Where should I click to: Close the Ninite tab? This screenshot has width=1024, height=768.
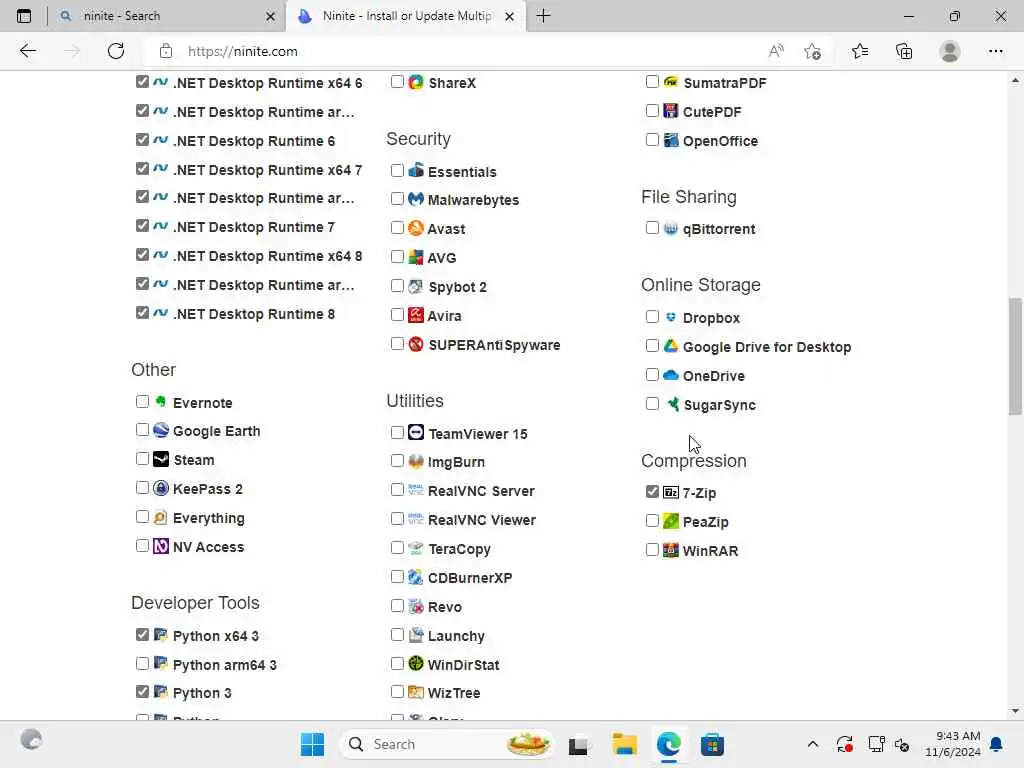pos(509,16)
